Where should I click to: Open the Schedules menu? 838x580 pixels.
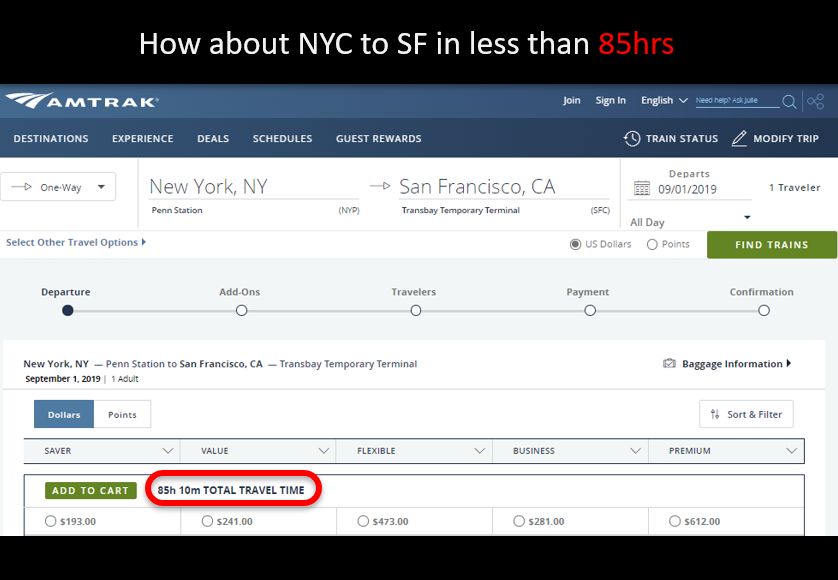(x=282, y=138)
